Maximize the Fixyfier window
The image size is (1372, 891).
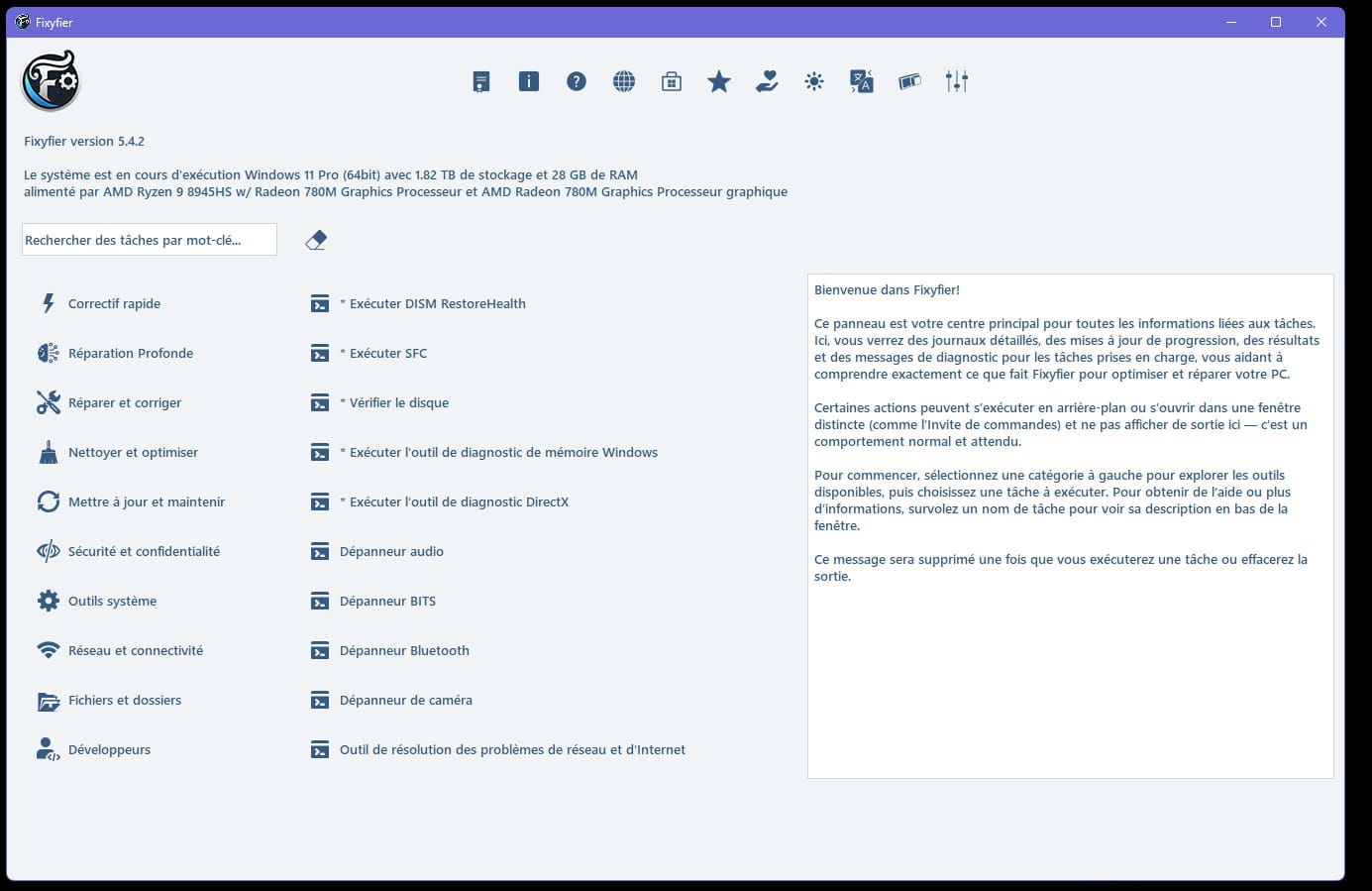pyautogui.click(x=1276, y=22)
